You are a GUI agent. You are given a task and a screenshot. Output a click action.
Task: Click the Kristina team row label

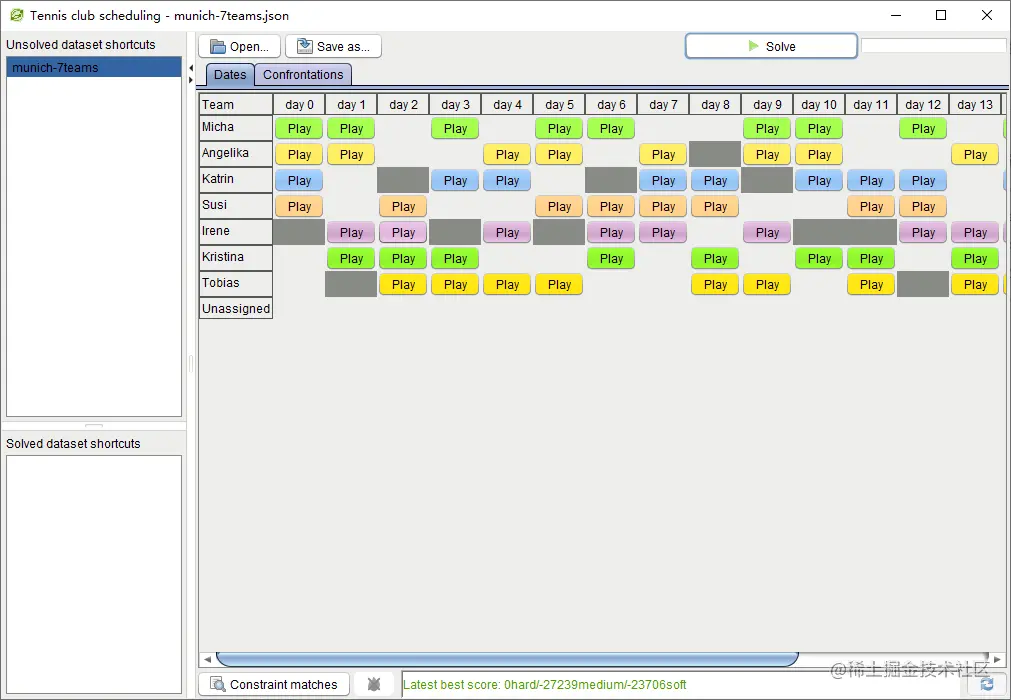(x=236, y=257)
